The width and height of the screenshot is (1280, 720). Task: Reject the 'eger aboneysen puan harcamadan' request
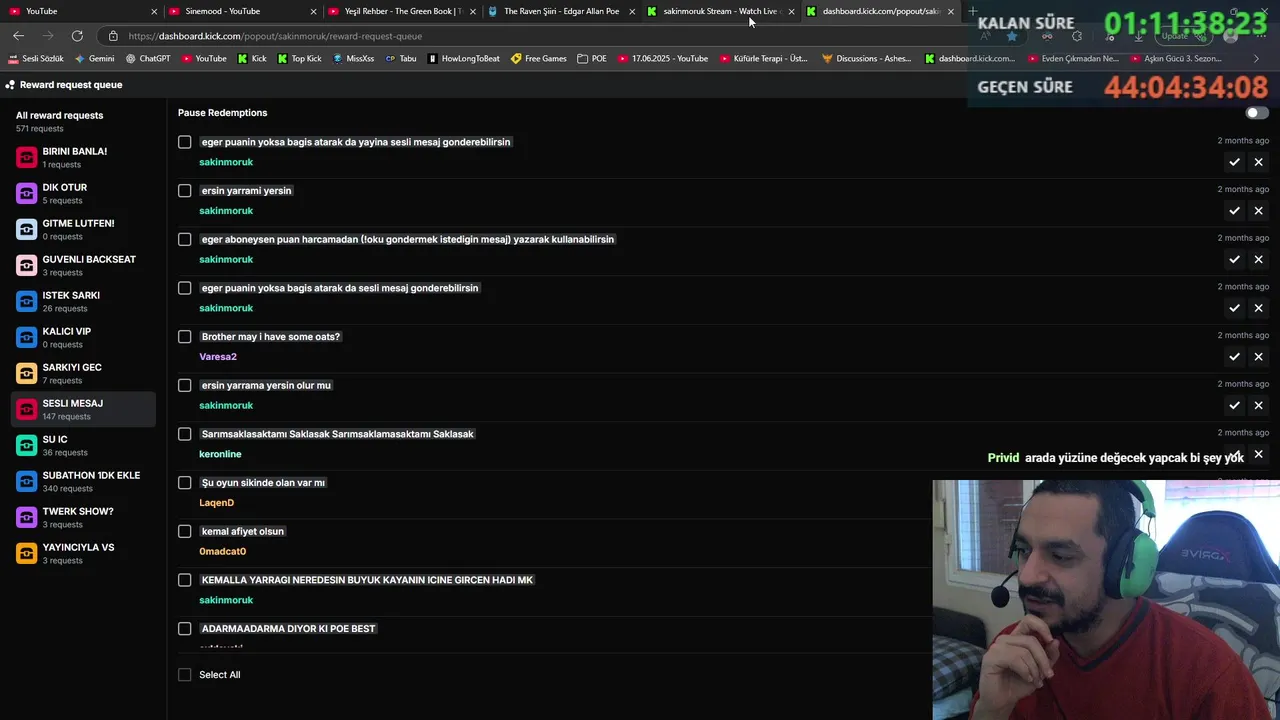pyautogui.click(x=1258, y=259)
